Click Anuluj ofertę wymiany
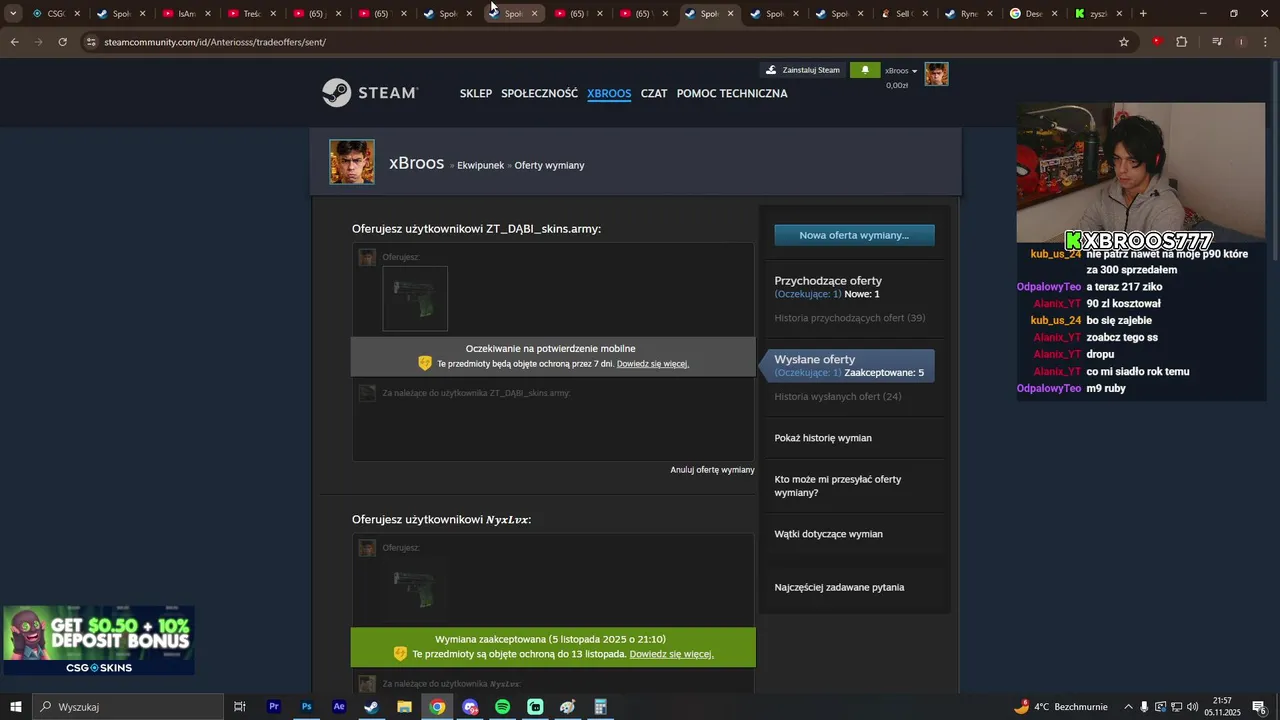This screenshot has height=720, width=1280. point(712,470)
